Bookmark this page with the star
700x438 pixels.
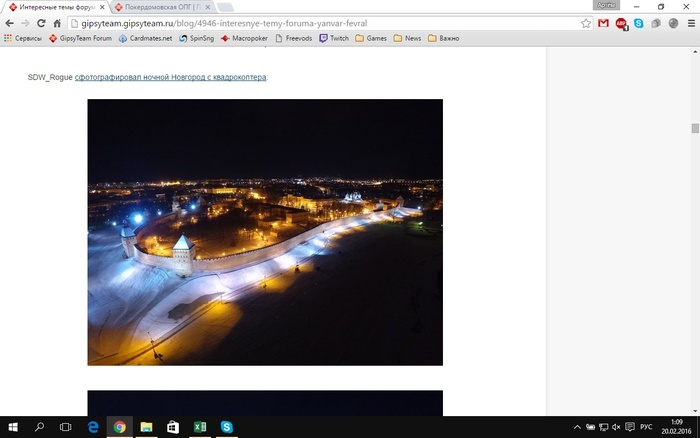click(586, 23)
